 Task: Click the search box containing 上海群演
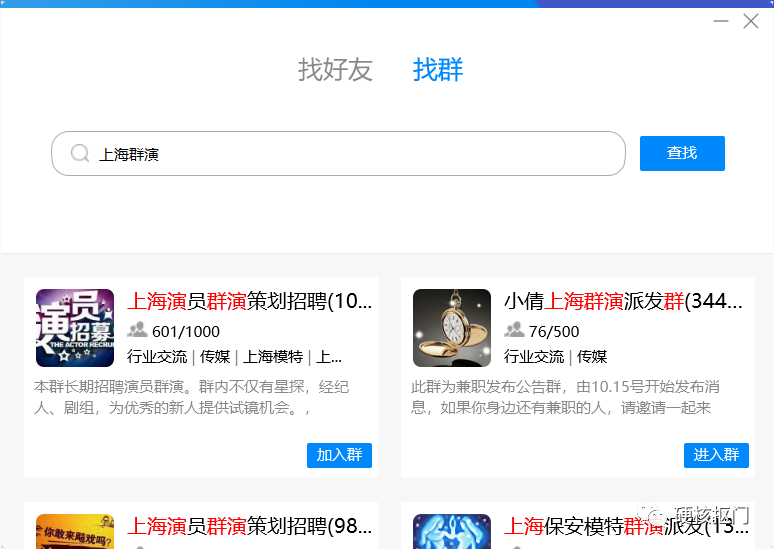pos(338,154)
